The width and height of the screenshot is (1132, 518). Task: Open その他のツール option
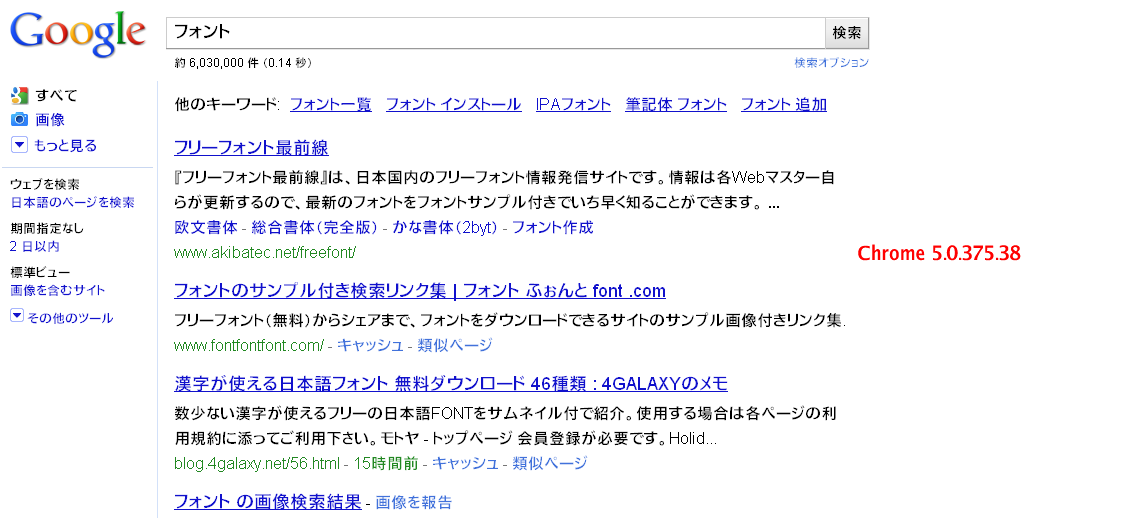(x=70, y=317)
